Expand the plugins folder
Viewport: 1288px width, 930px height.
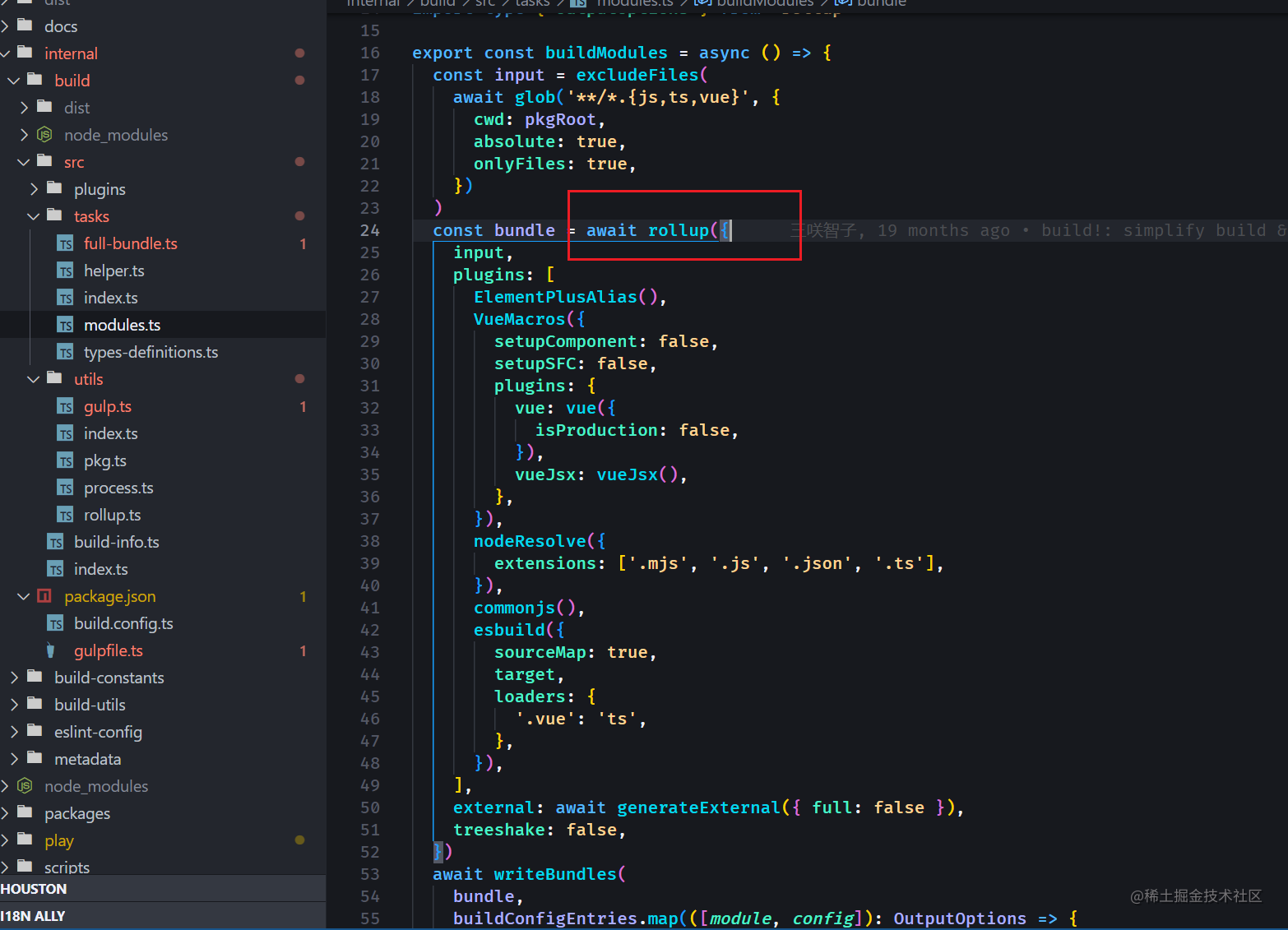coord(34,189)
